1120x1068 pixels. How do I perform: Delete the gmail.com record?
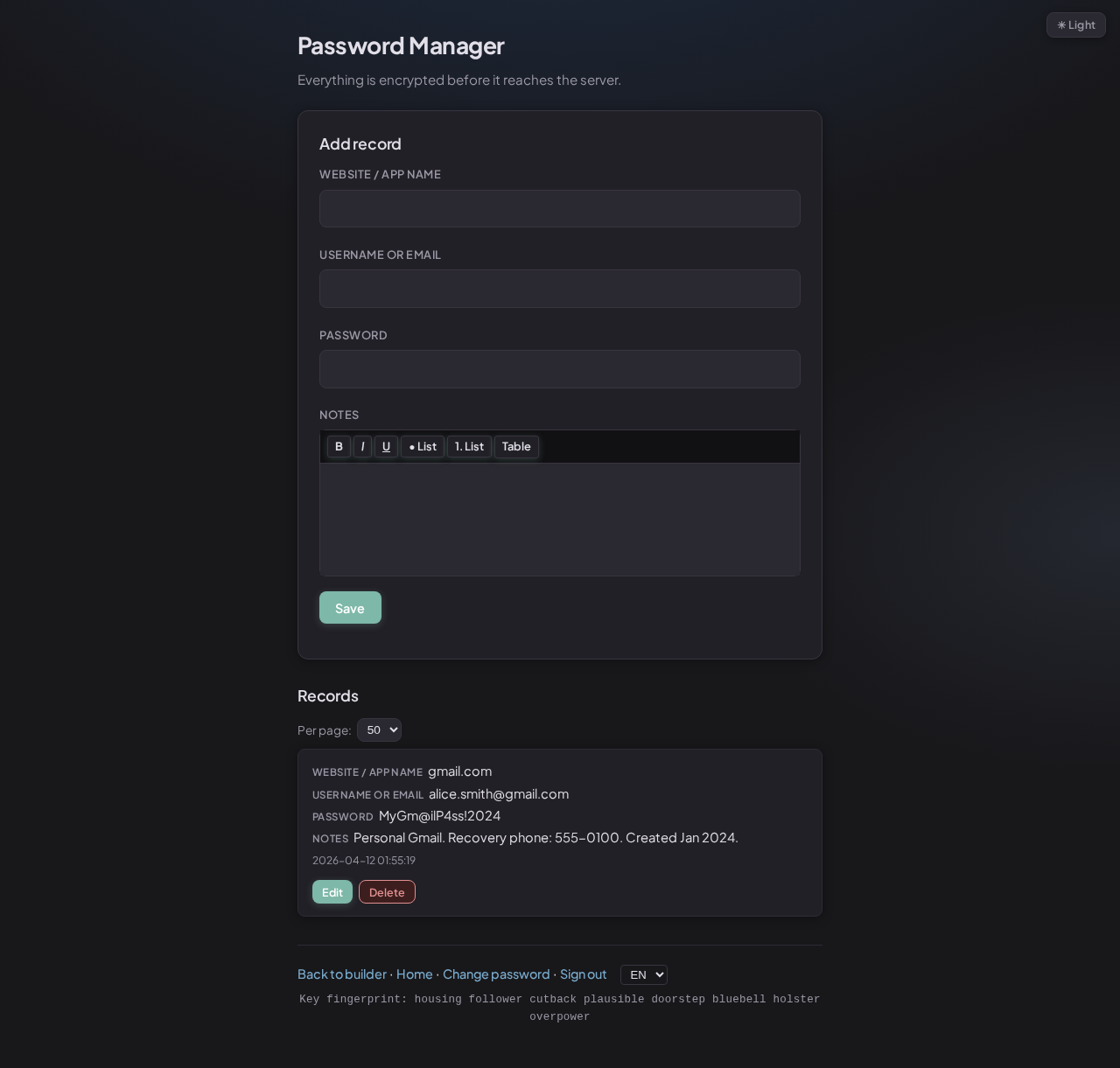pyautogui.click(x=387, y=892)
